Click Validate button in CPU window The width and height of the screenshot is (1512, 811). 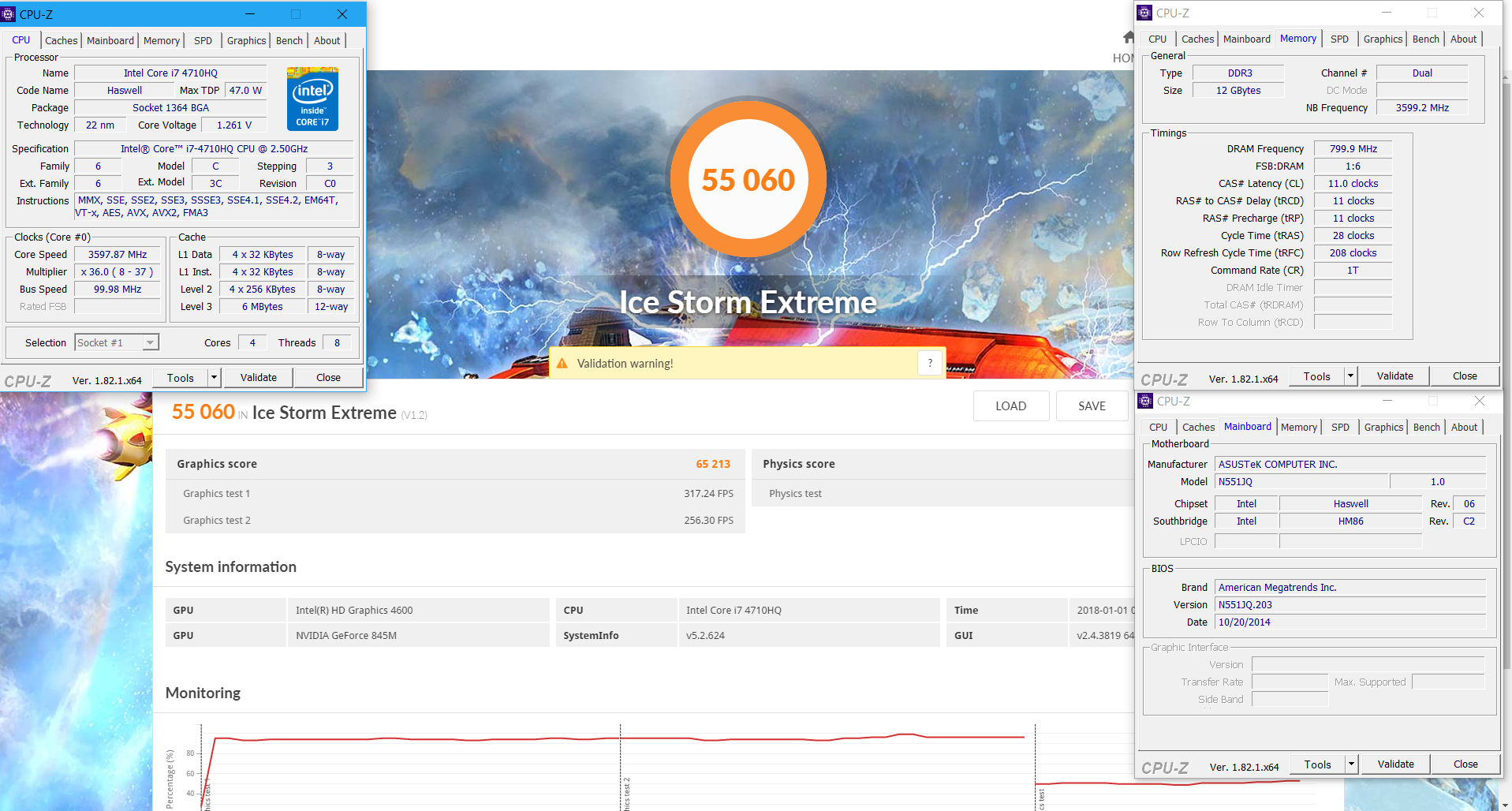coord(259,378)
